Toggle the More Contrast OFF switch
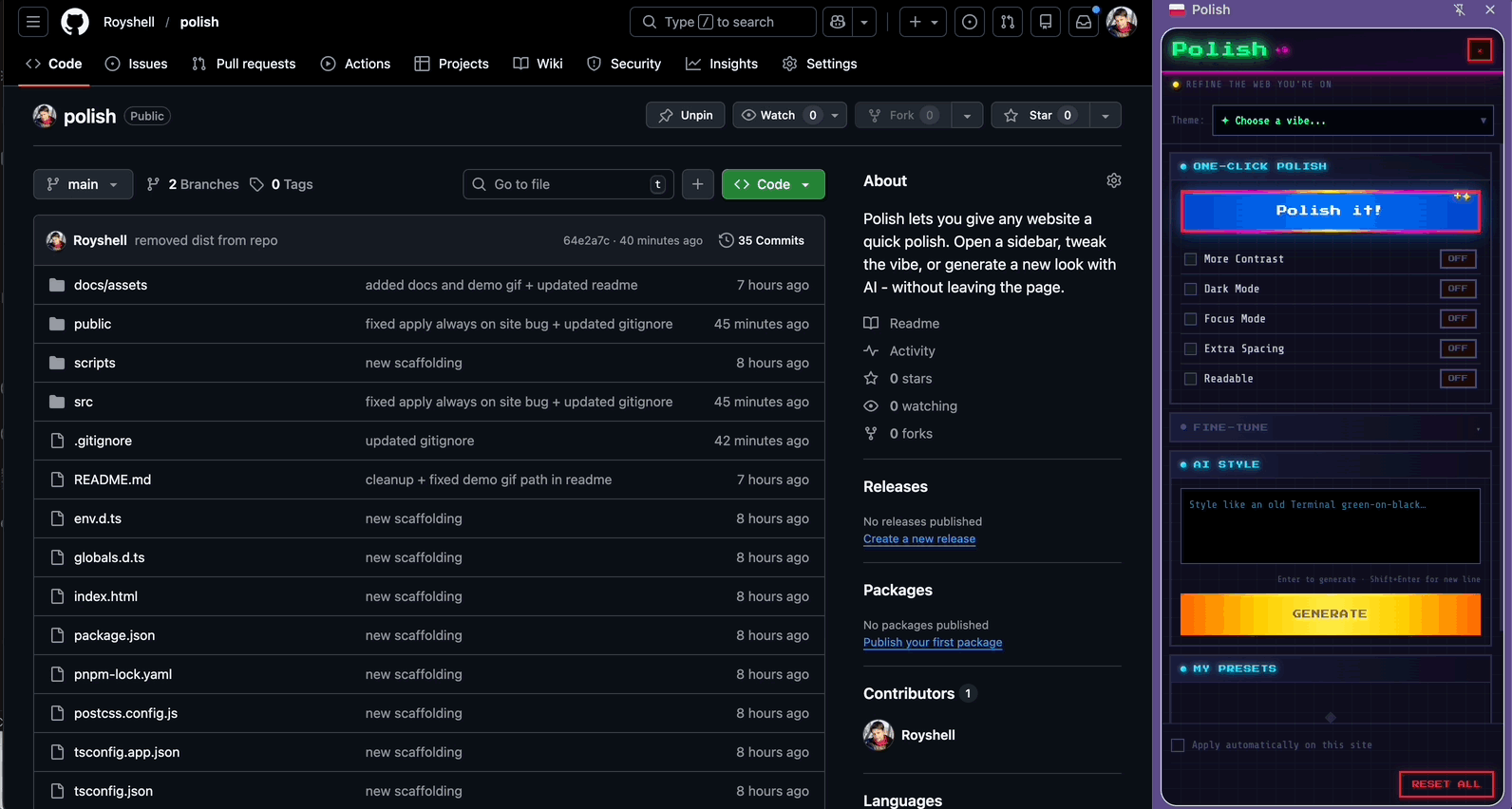The height and width of the screenshot is (809, 1512). (x=1458, y=258)
